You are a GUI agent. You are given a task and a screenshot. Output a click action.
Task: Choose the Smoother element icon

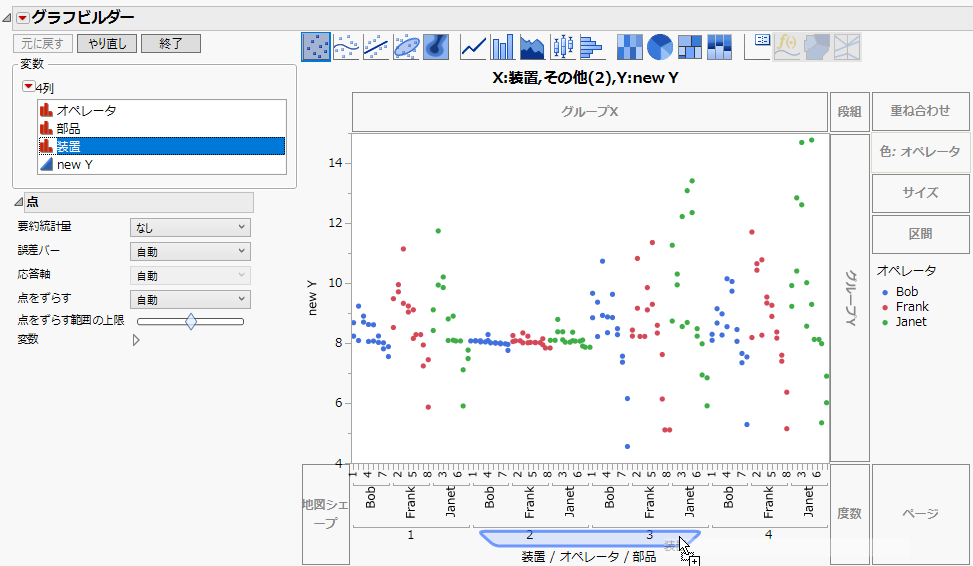[x=346, y=46]
